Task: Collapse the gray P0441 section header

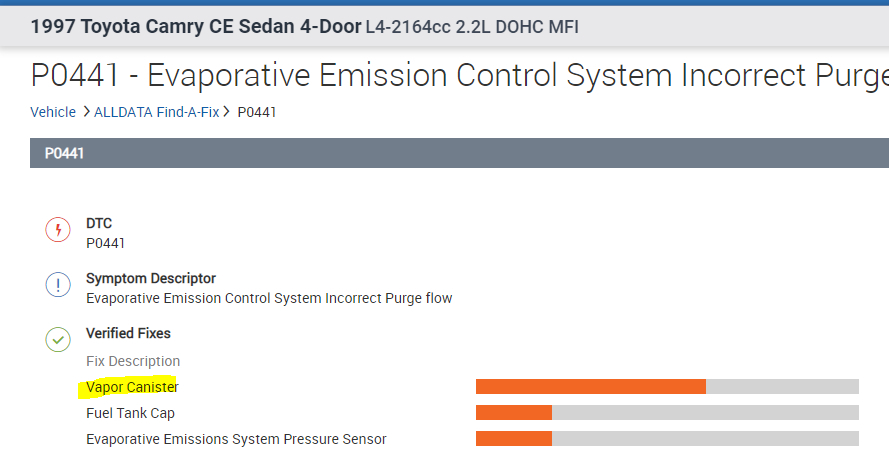Action: [459, 153]
